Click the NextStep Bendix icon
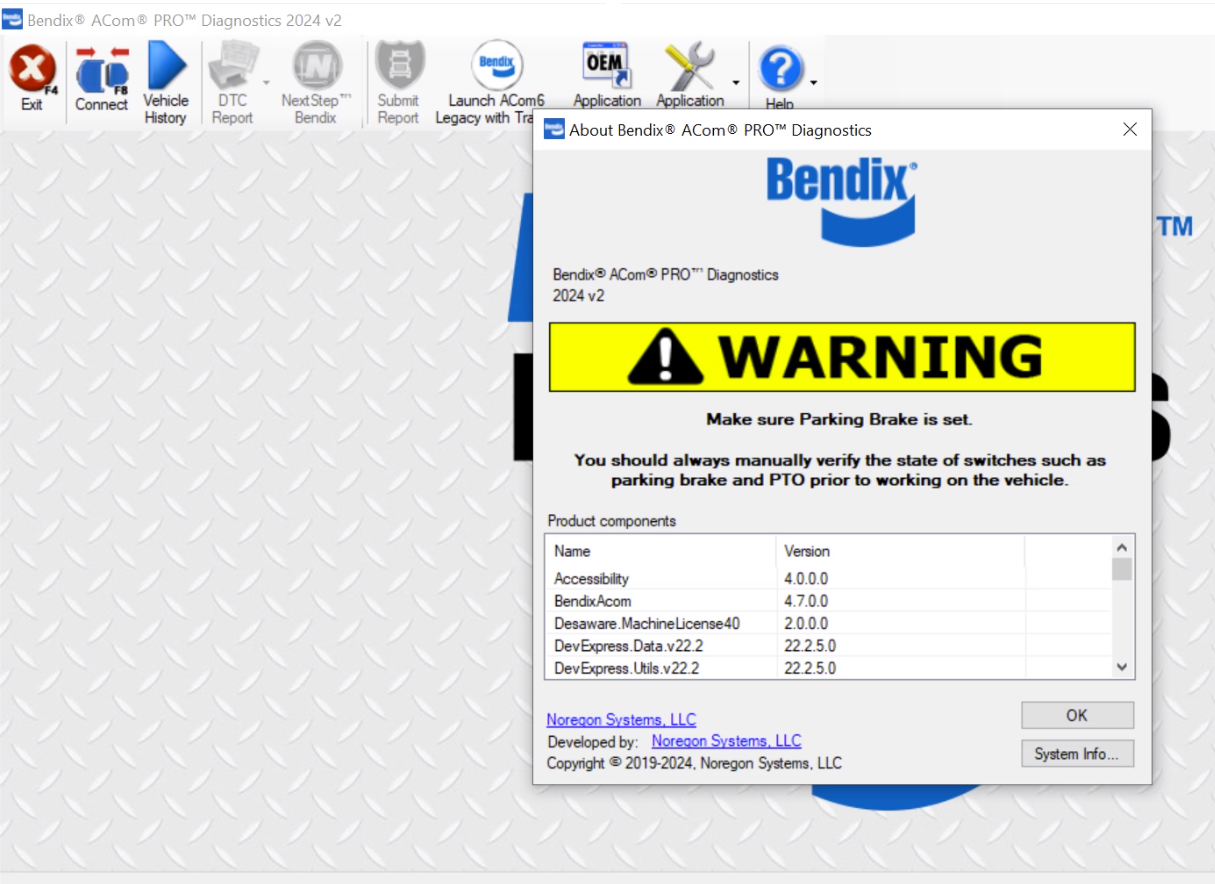1215x884 pixels. pos(316,67)
